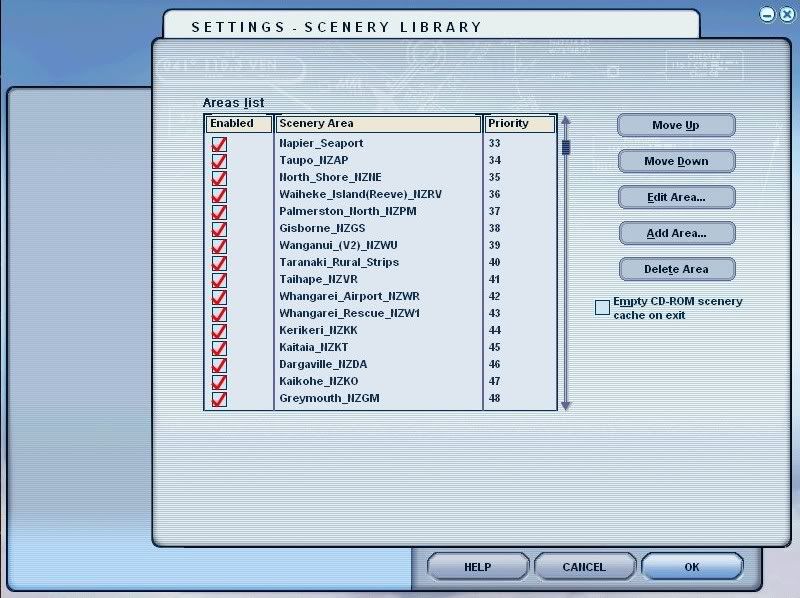Click the areas list scrollbar thumb
The image size is (800, 598).
(x=565, y=148)
